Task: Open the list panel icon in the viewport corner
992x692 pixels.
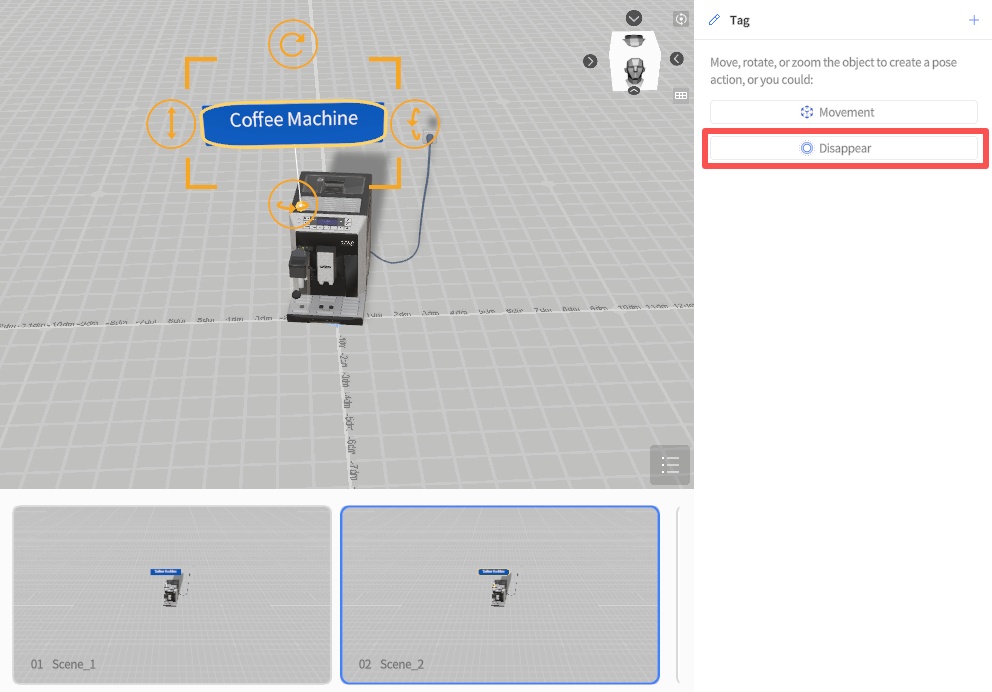Action: tap(670, 464)
